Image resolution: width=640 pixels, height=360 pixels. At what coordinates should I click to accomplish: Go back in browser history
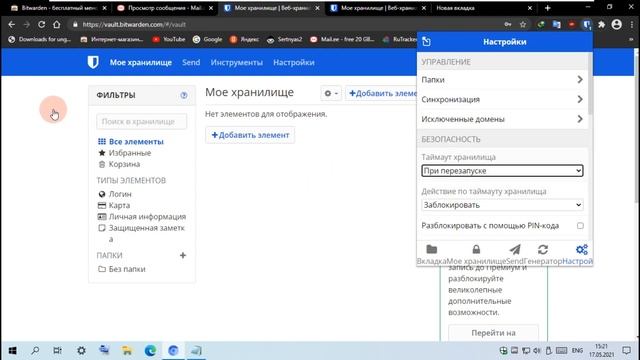(x=11, y=24)
